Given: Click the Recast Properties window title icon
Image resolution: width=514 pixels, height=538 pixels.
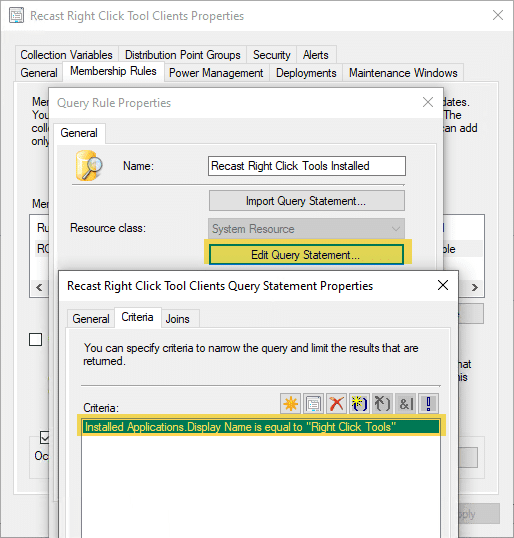Looking at the screenshot, I should pyautogui.click(x=16, y=16).
